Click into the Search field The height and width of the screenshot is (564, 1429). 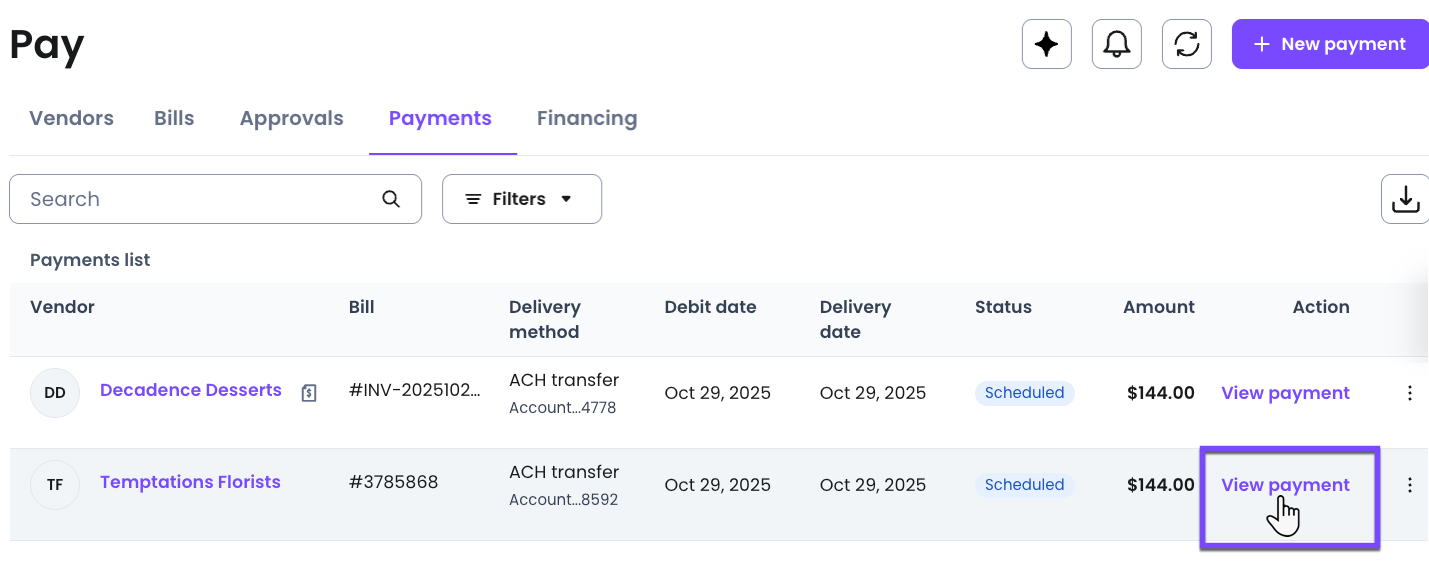point(200,199)
